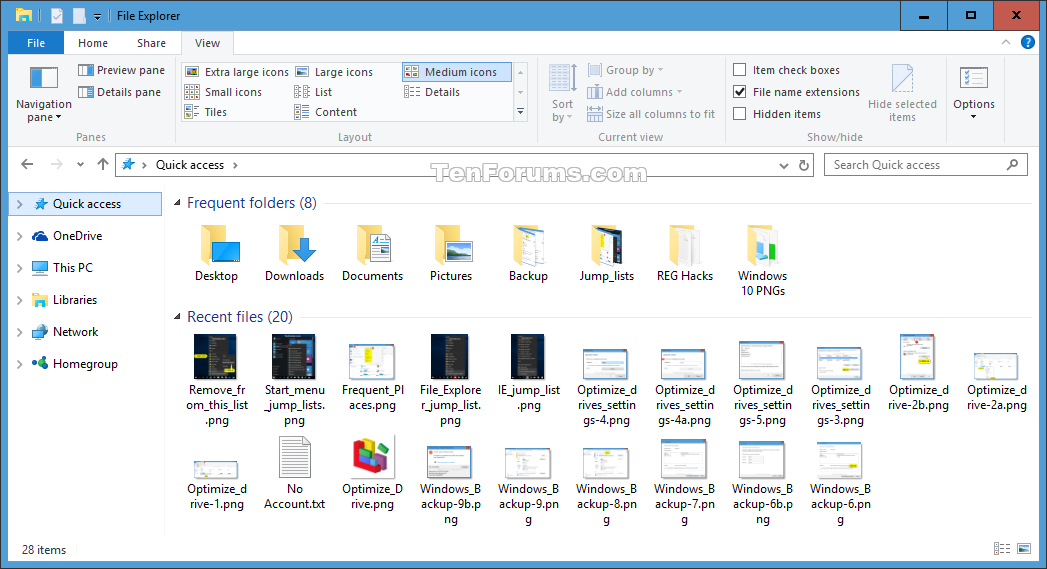The width and height of the screenshot is (1047, 569).
Task: Uncheck File name extensions
Action: pos(797,92)
